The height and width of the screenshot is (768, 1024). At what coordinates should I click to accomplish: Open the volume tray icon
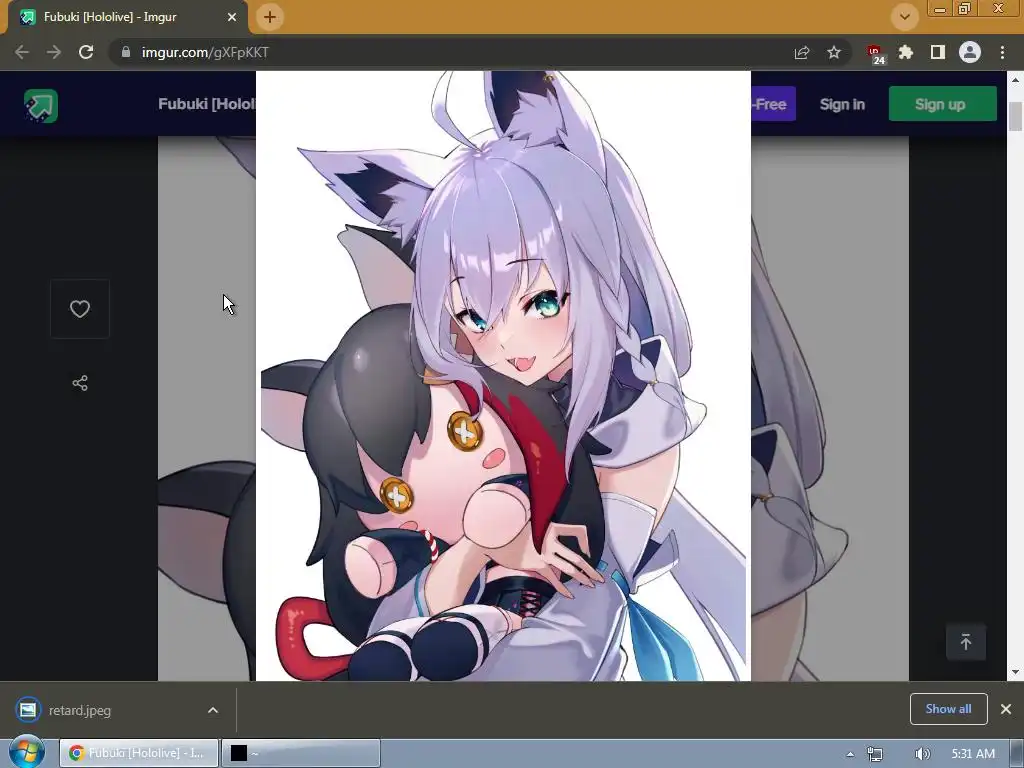coord(922,754)
